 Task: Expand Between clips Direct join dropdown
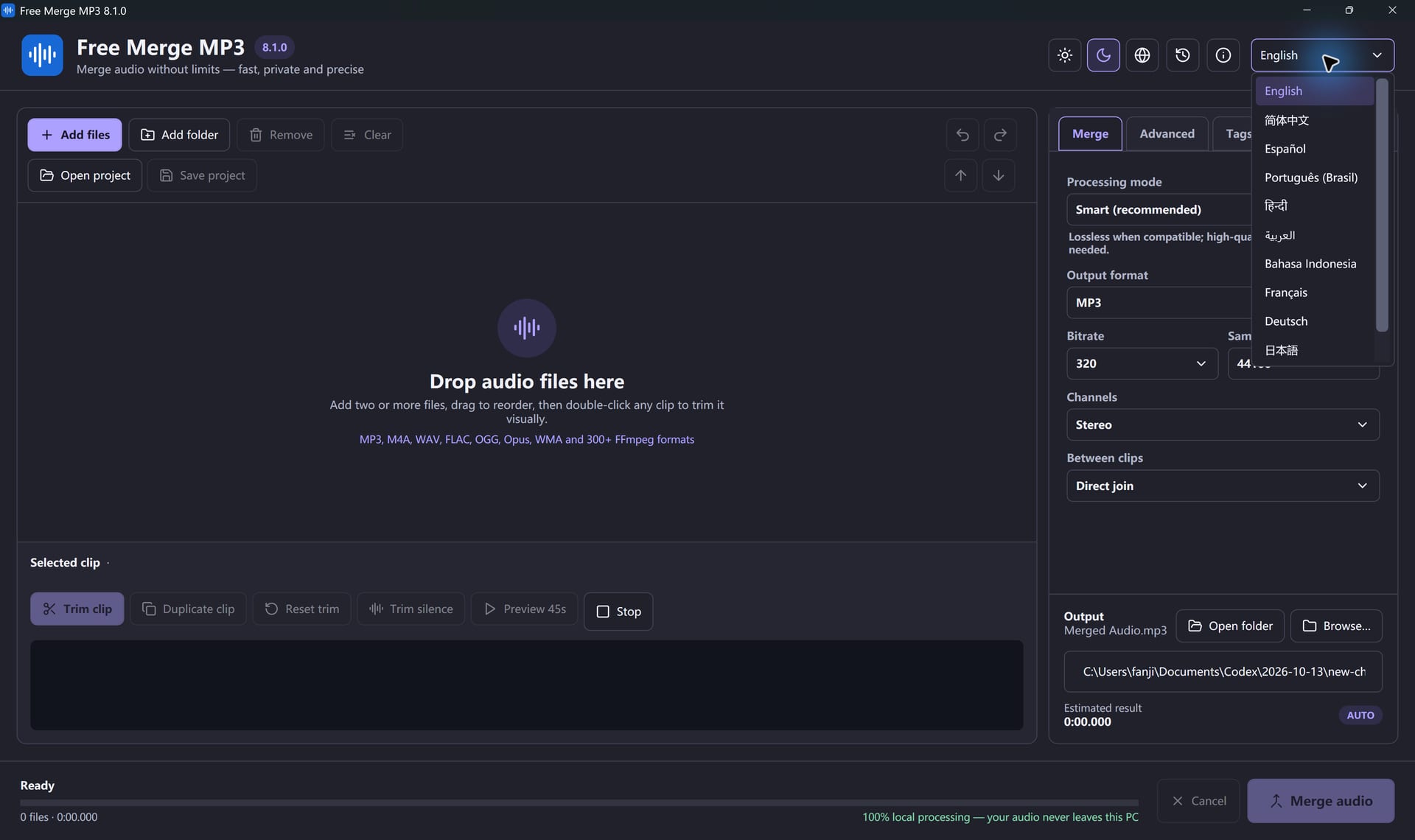coord(1223,486)
